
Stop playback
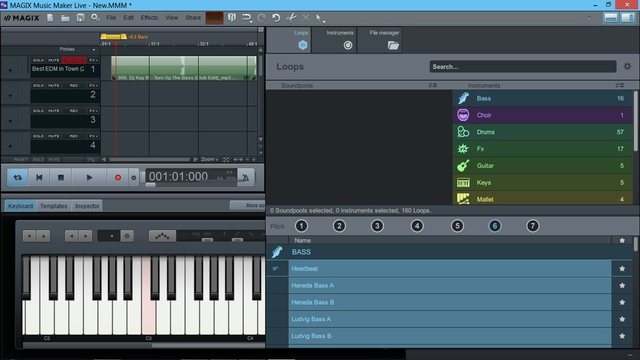click(x=61, y=178)
